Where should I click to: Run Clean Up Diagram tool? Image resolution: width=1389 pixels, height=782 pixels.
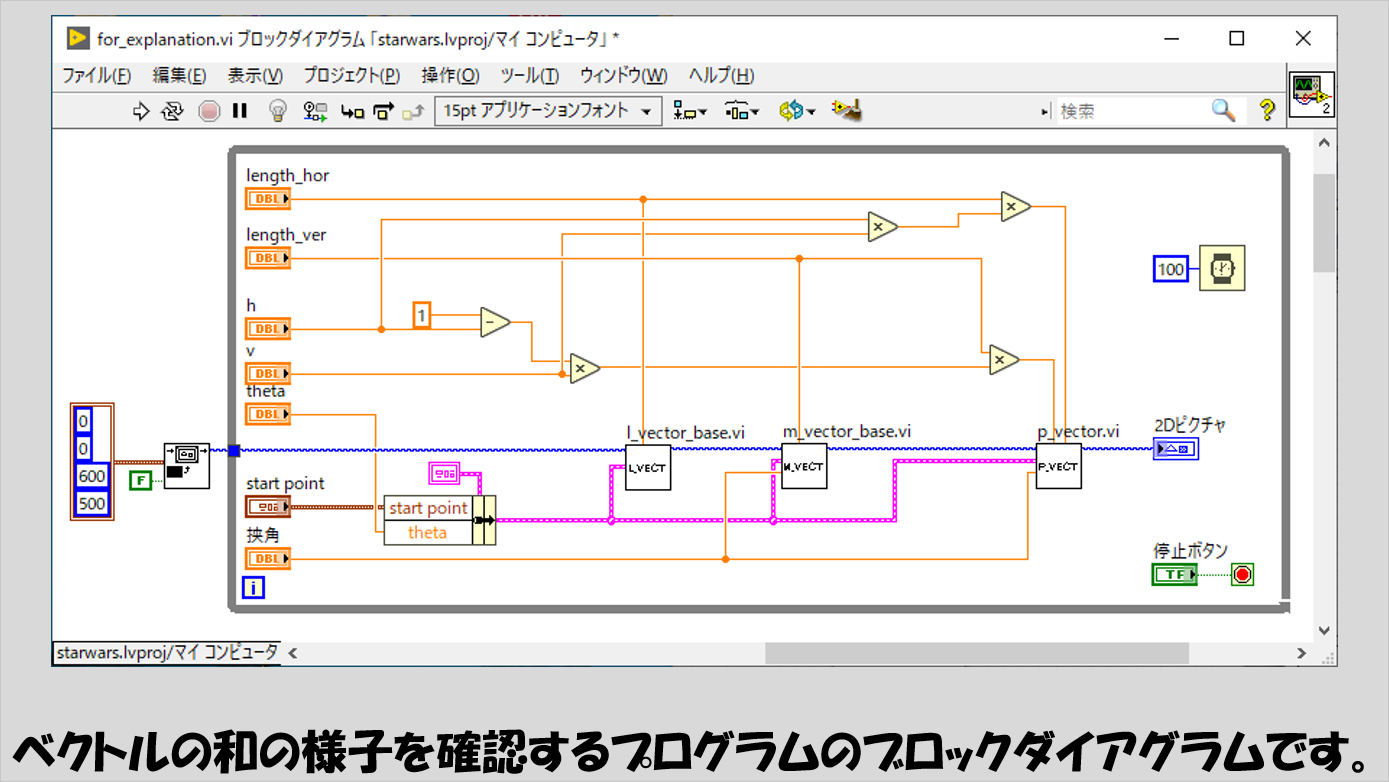[847, 111]
